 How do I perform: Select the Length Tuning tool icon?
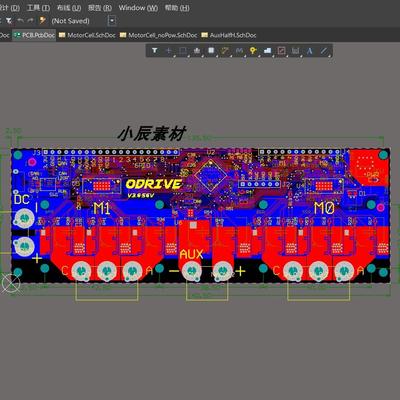tap(239, 51)
